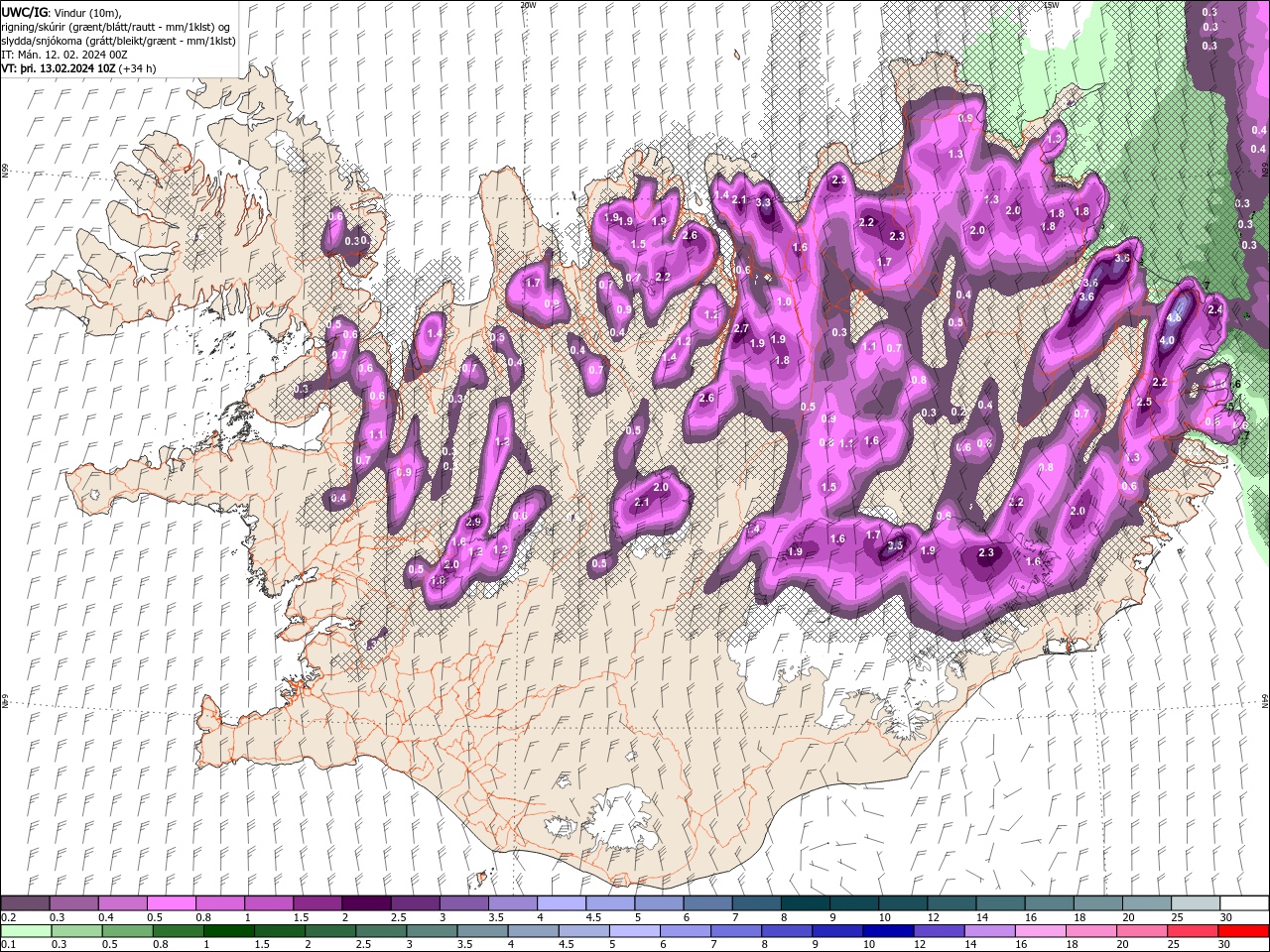Image resolution: width=1270 pixels, height=952 pixels.
Task: Select the palest green 0.1–0.3 rain scale swatch
Action: [26, 930]
